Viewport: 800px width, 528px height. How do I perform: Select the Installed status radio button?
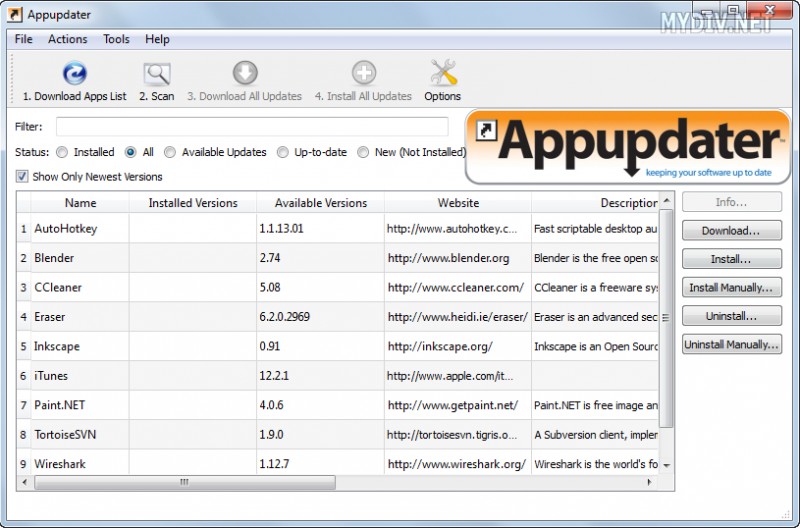pos(62,152)
